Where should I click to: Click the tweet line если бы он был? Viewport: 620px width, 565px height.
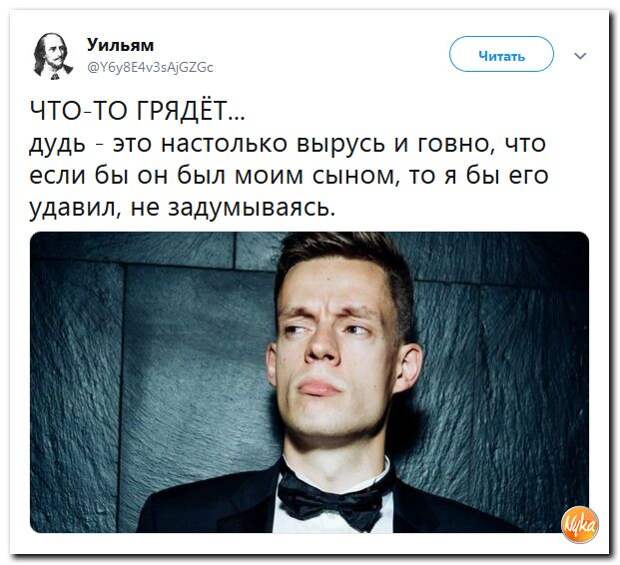(x=289, y=176)
